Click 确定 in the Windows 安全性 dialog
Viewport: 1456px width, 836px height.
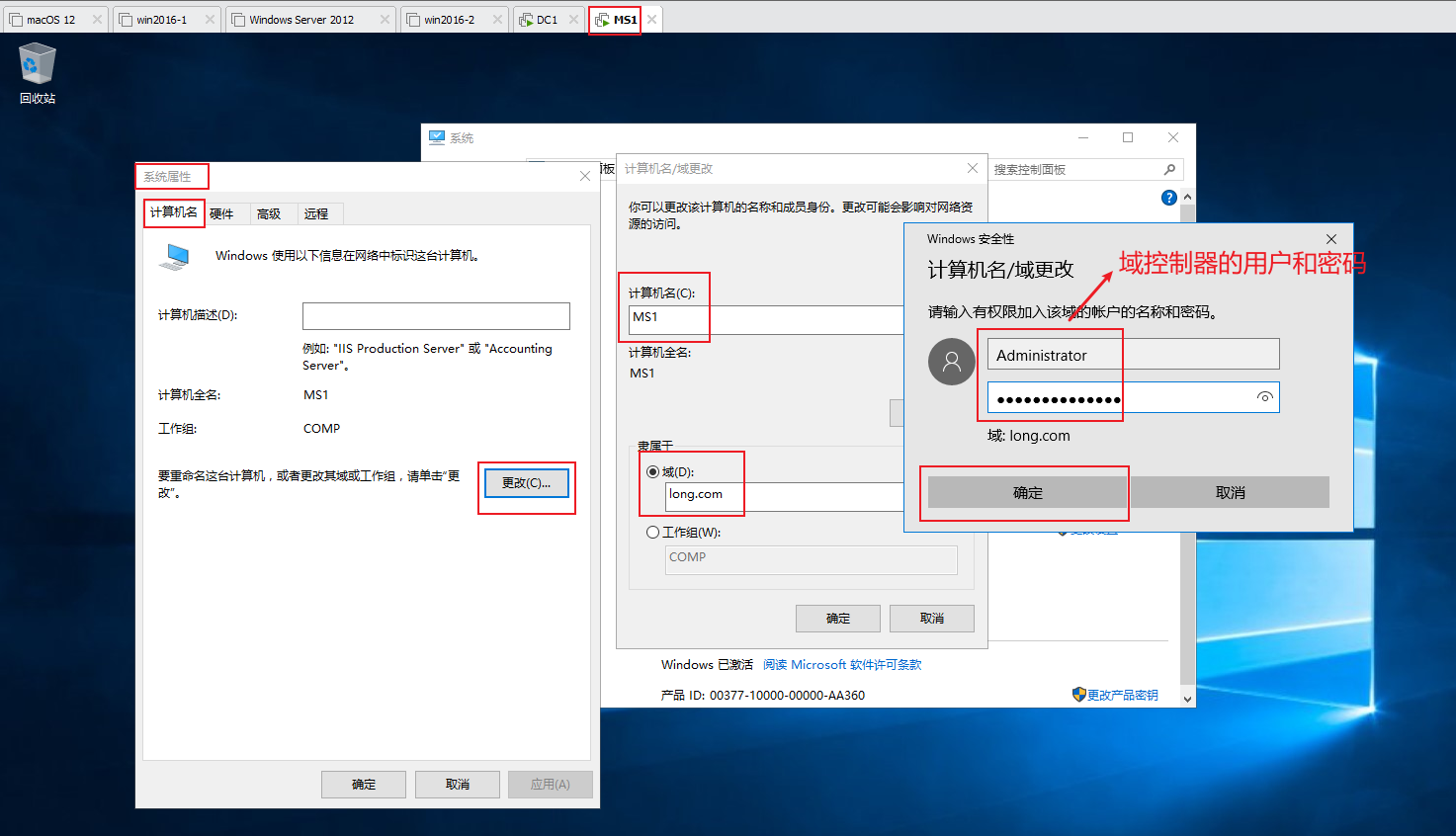[1028, 492]
